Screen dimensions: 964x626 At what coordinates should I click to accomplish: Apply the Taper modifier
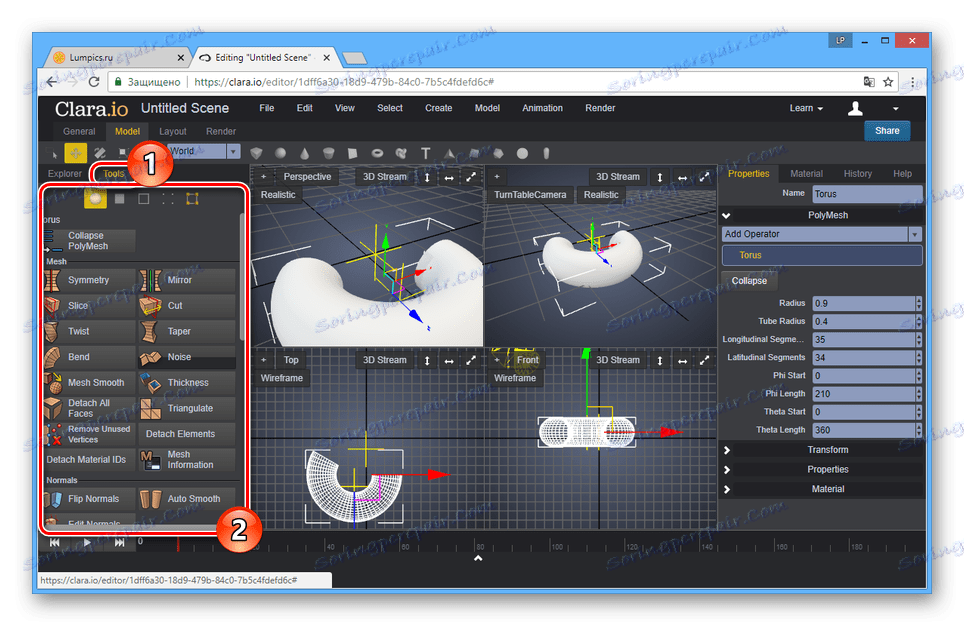pos(187,331)
